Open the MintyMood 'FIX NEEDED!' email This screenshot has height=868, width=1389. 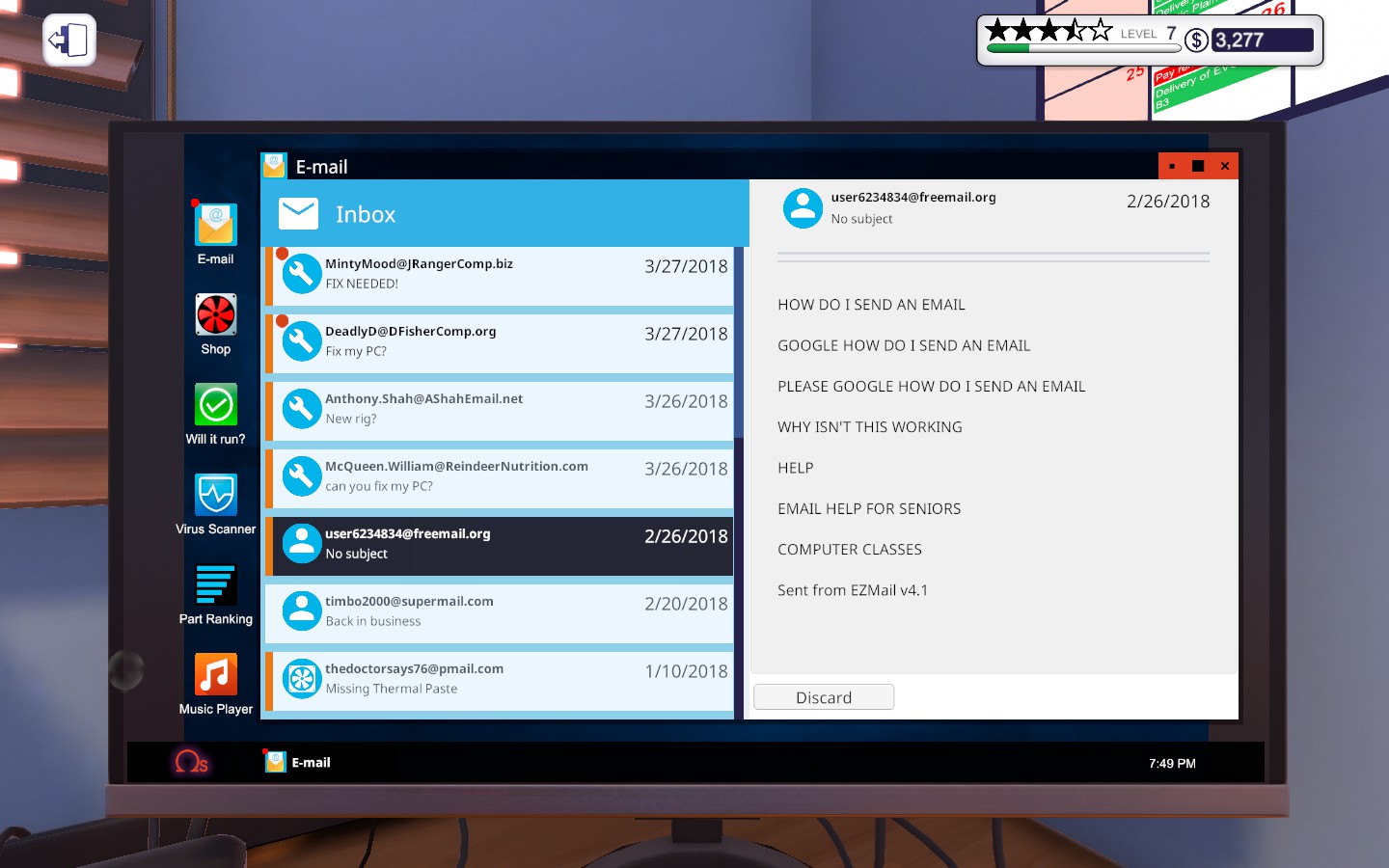[500, 274]
